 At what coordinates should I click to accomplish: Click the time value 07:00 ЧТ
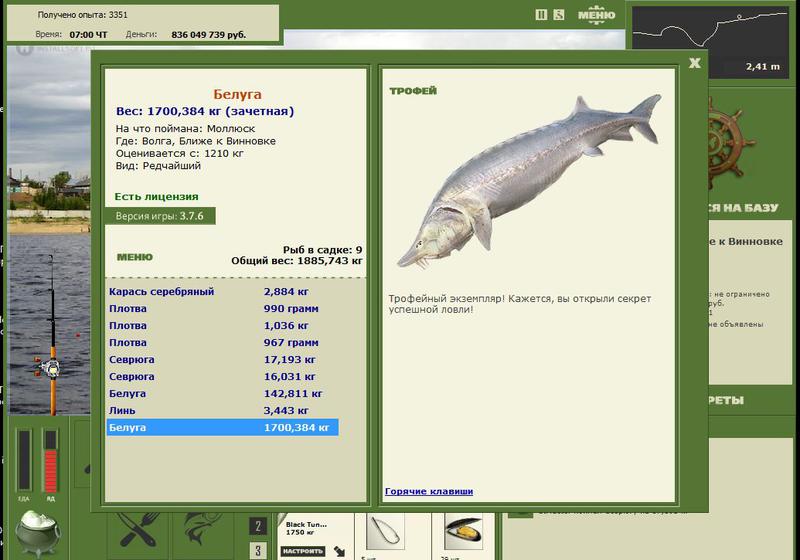(x=88, y=35)
